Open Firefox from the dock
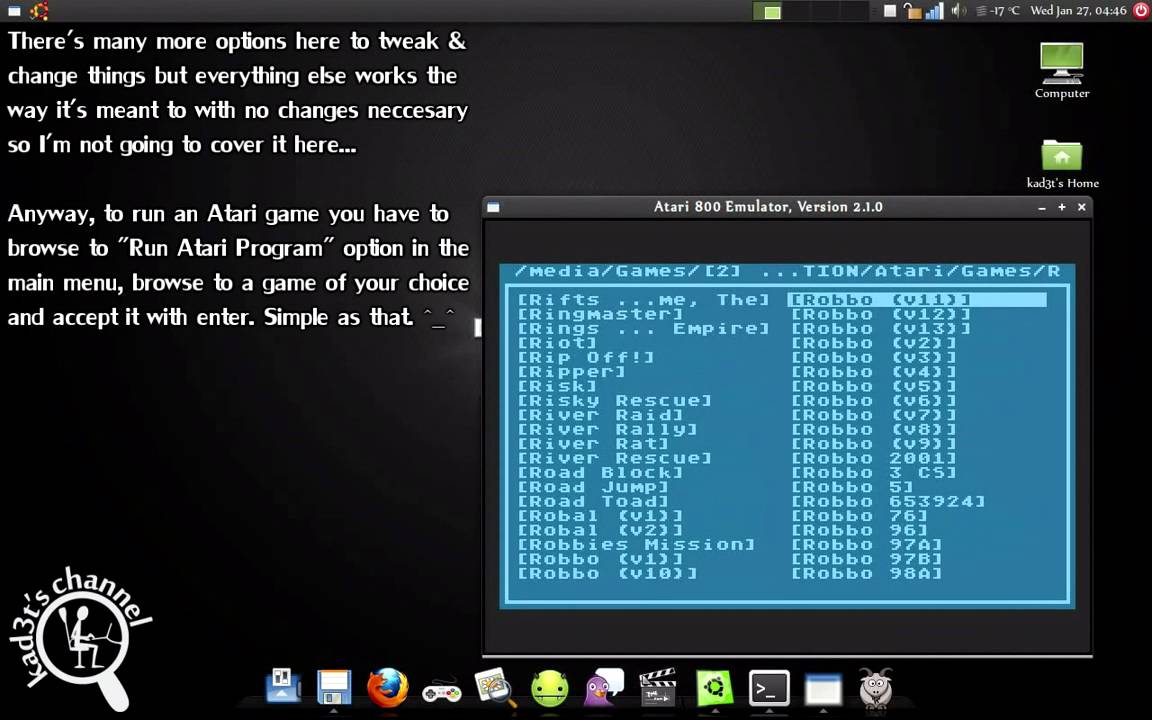Viewport: 1152px width, 720px height. pyautogui.click(x=387, y=688)
